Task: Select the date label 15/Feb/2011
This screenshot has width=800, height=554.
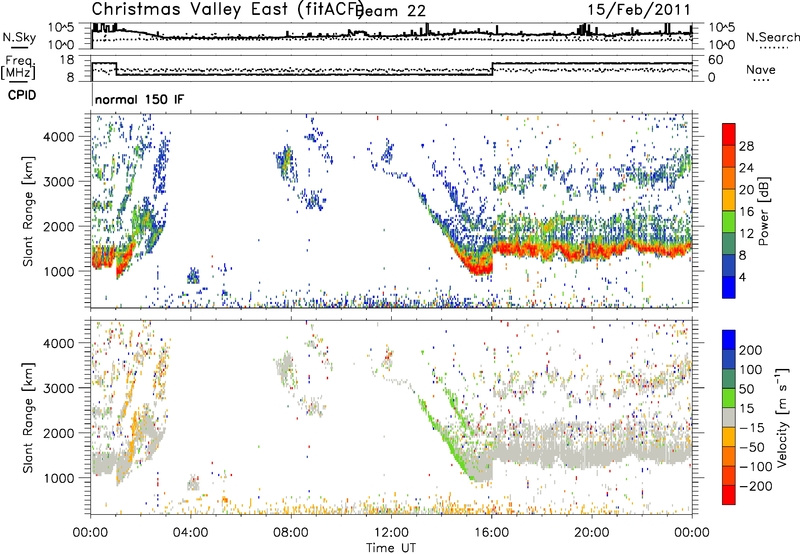Action: click(x=639, y=10)
